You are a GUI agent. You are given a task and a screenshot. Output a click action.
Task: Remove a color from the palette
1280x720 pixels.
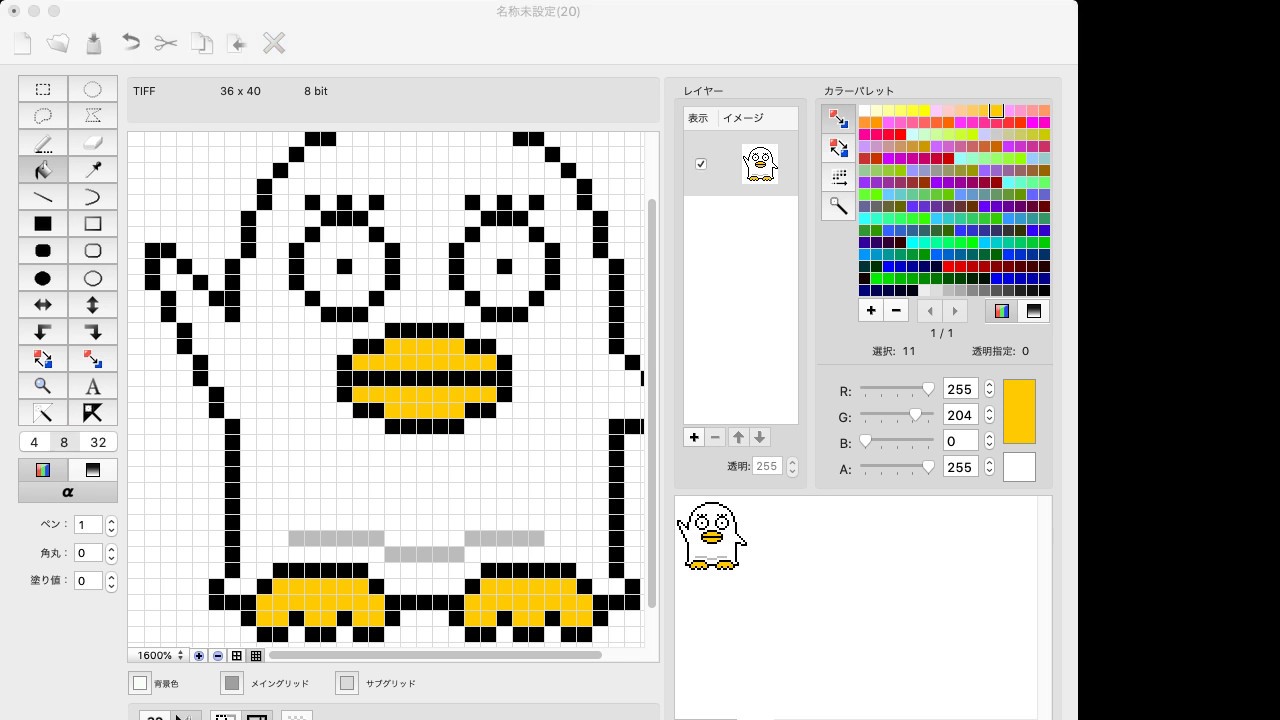(896, 311)
